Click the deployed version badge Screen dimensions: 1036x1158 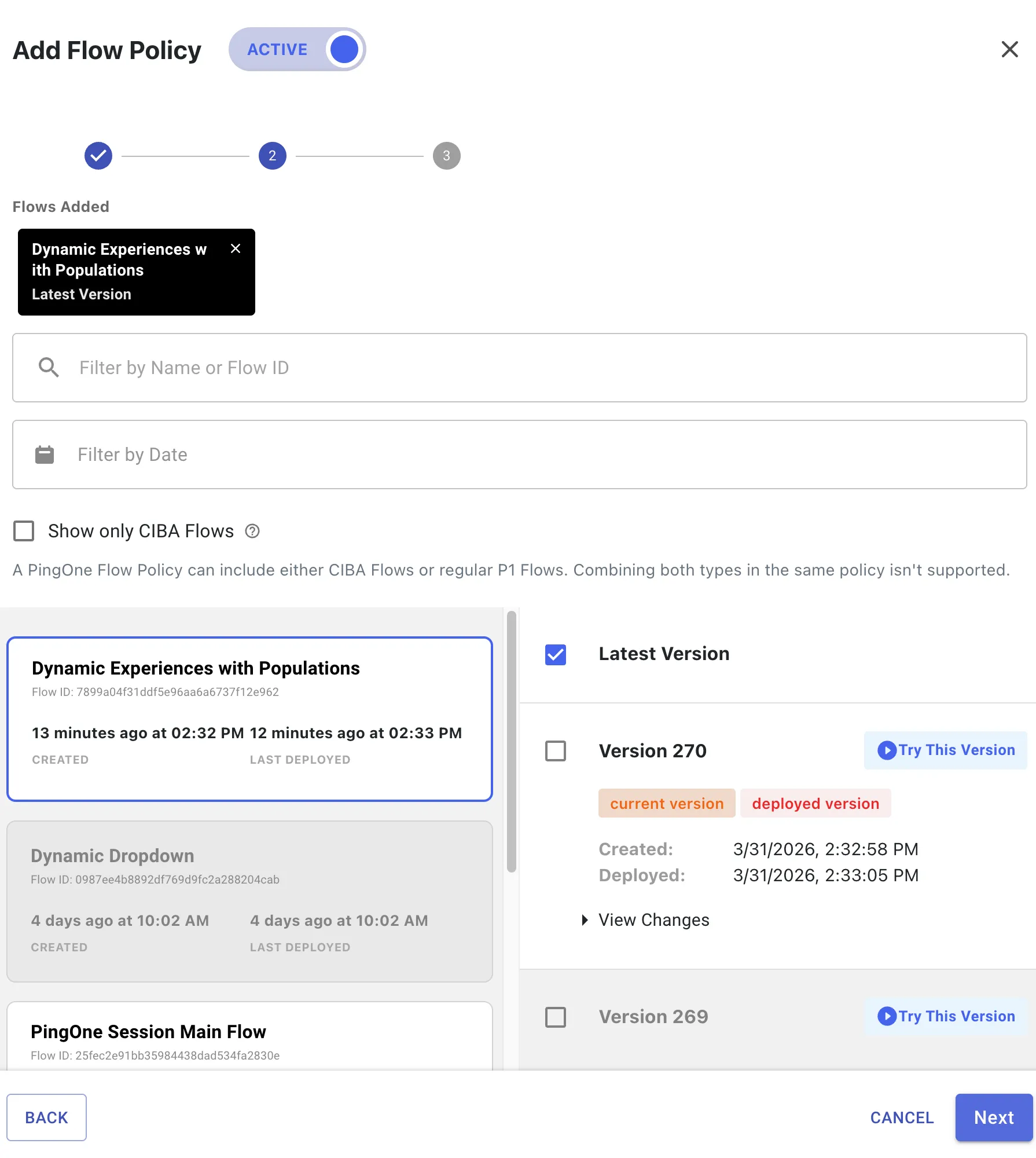815,804
